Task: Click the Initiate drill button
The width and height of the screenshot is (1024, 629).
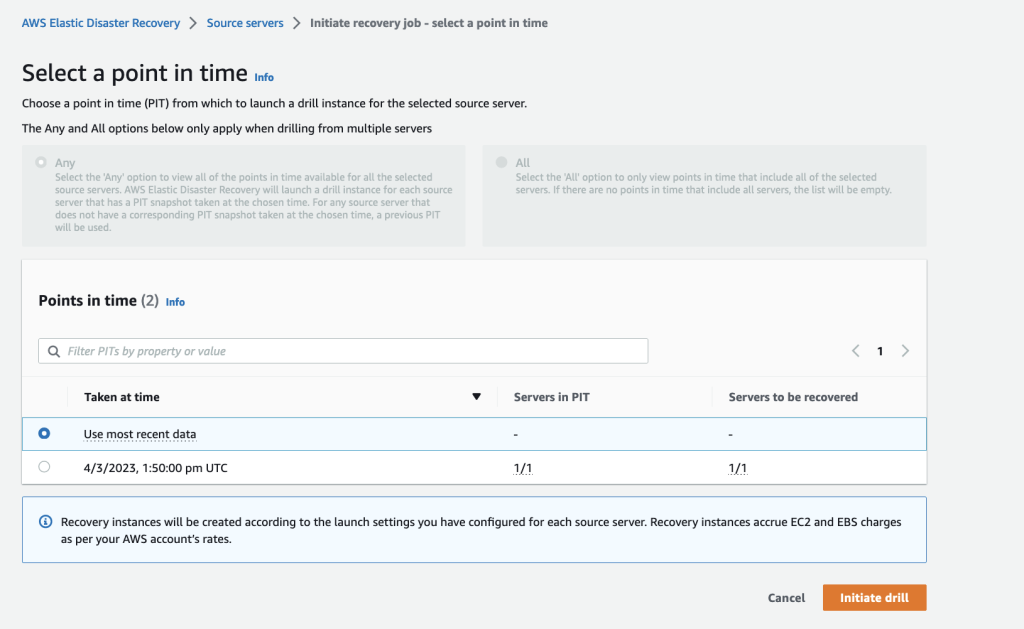Action: pyautogui.click(x=874, y=597)
